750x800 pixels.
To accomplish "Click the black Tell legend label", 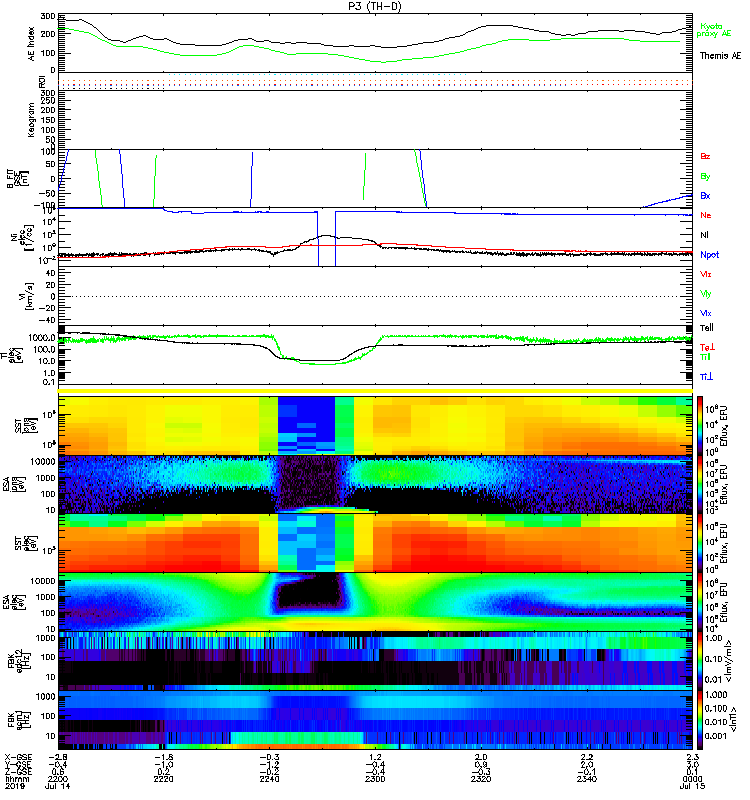I will (x=707, y=328).
